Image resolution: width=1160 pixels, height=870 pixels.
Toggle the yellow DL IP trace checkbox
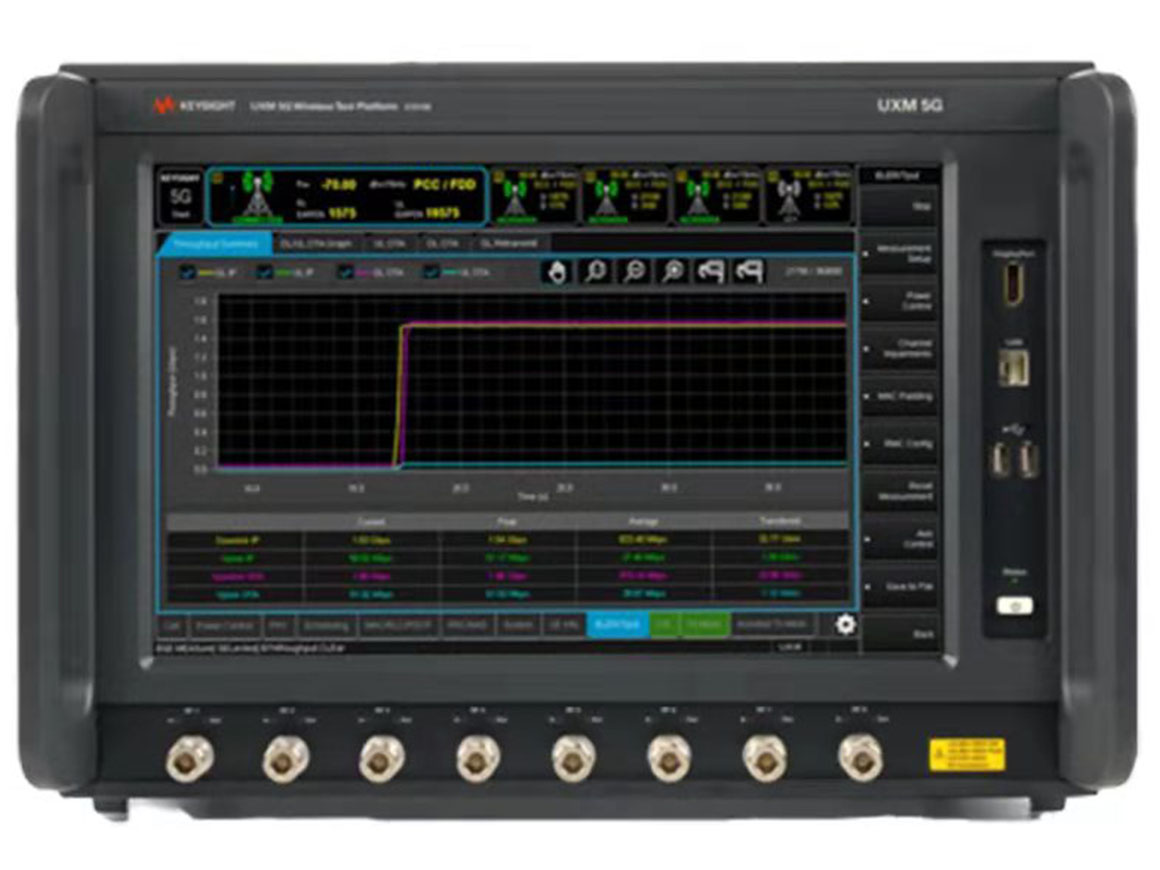pyautogui.click(x=188, y=273)
